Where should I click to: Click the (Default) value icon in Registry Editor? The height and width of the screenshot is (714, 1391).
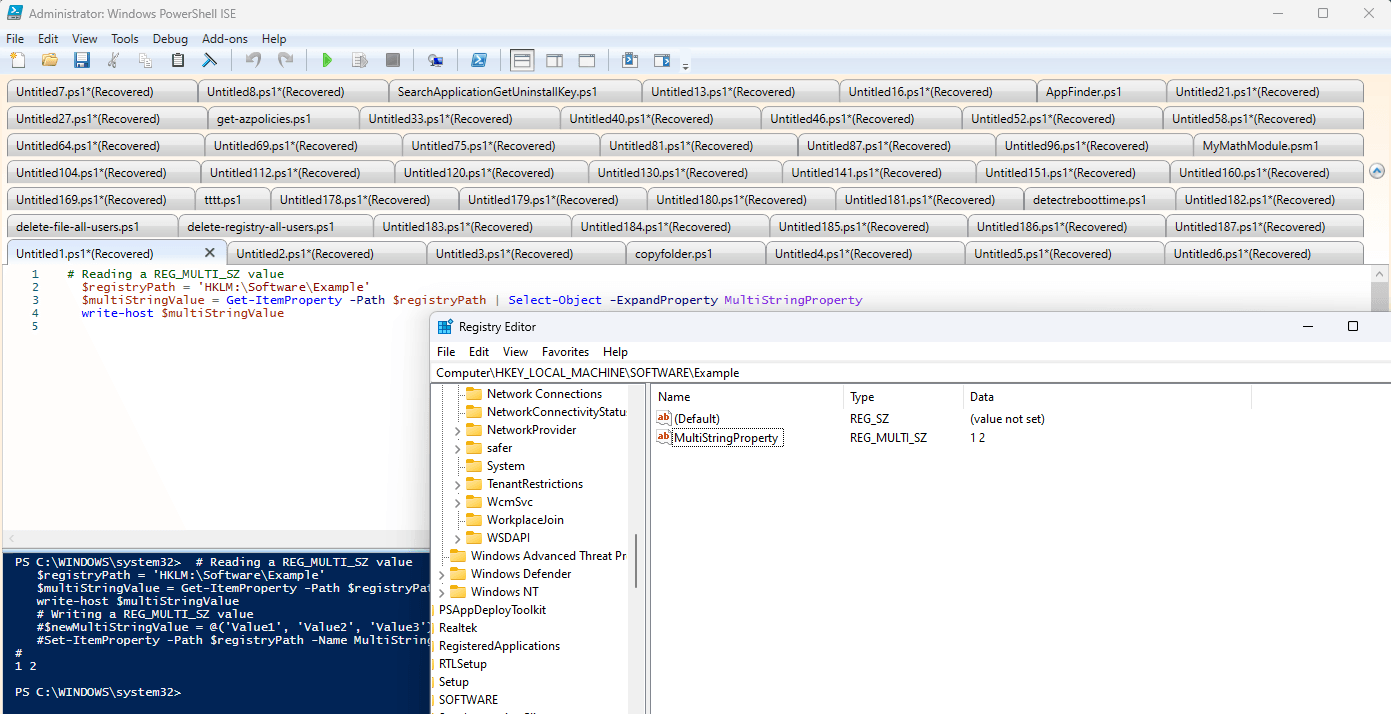click(663, 418)
